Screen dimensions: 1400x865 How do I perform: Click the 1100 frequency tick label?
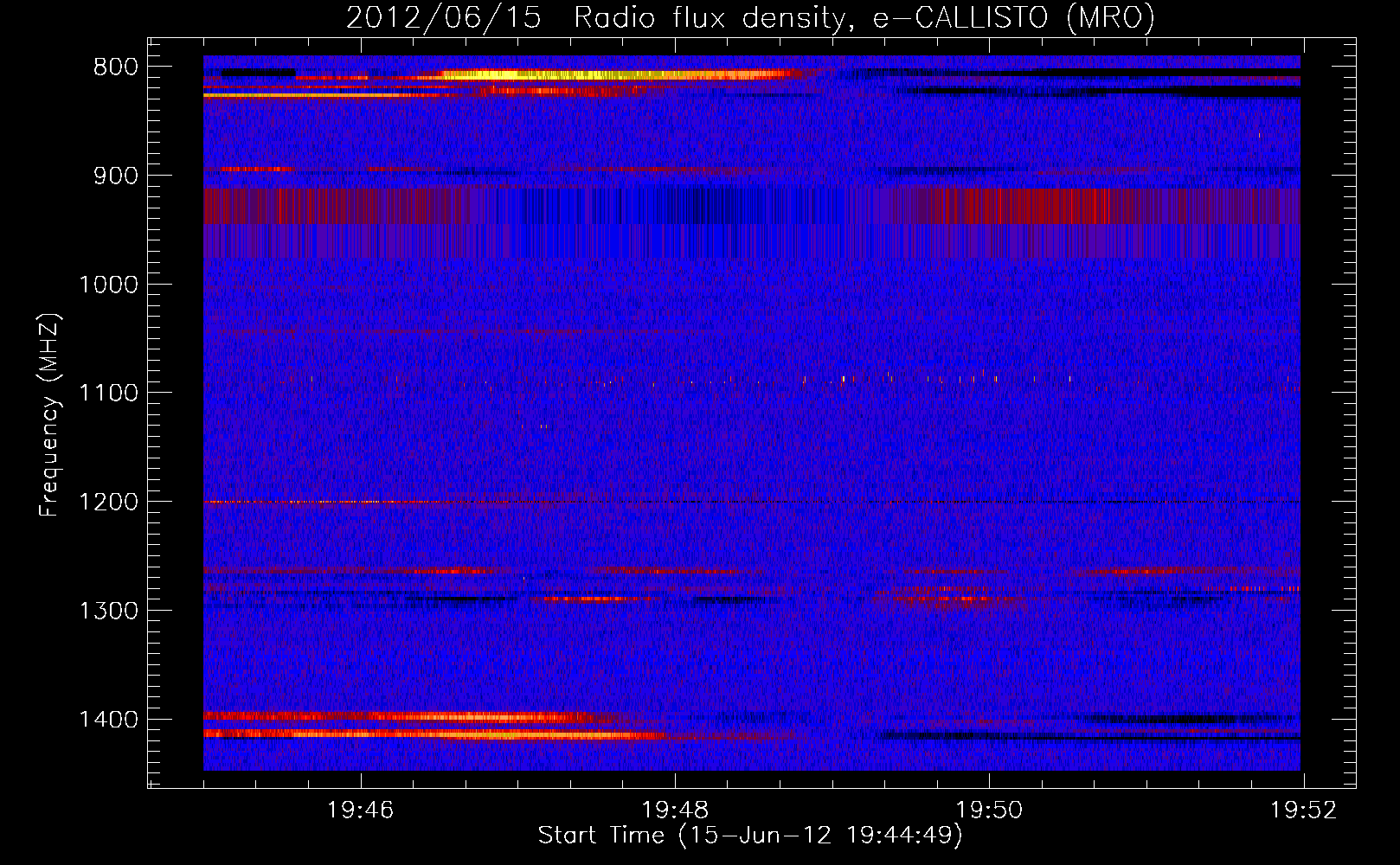point(108,394)
